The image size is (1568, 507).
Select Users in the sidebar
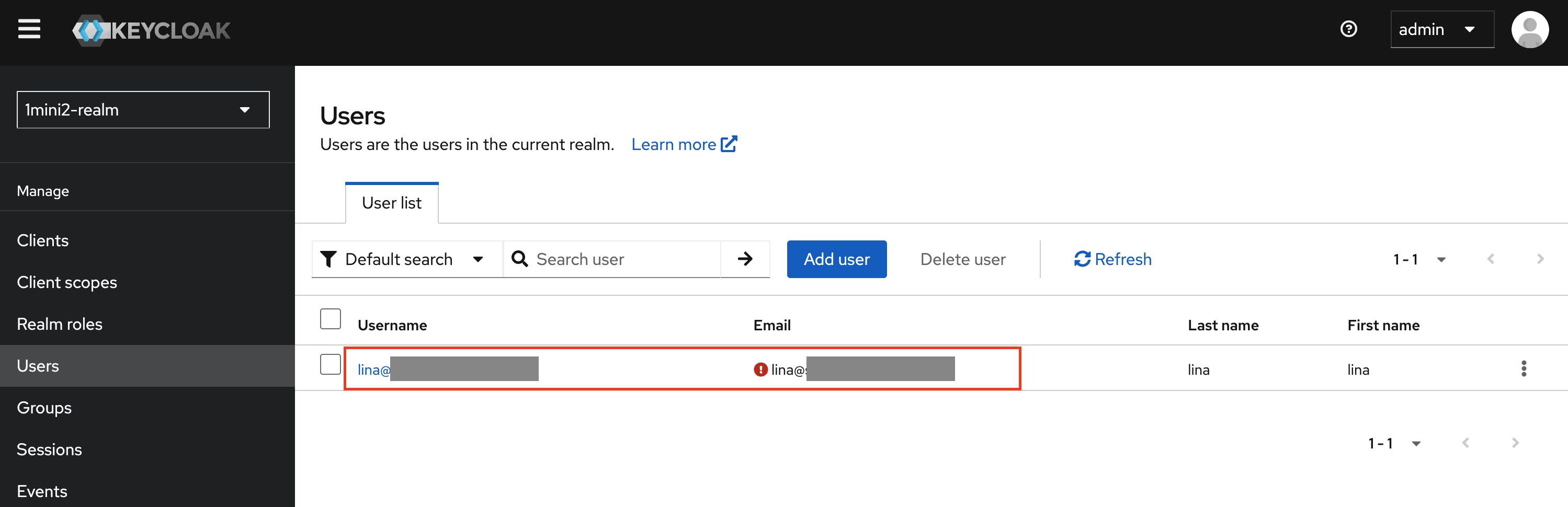pyautogui.click(x=147, y=366)
